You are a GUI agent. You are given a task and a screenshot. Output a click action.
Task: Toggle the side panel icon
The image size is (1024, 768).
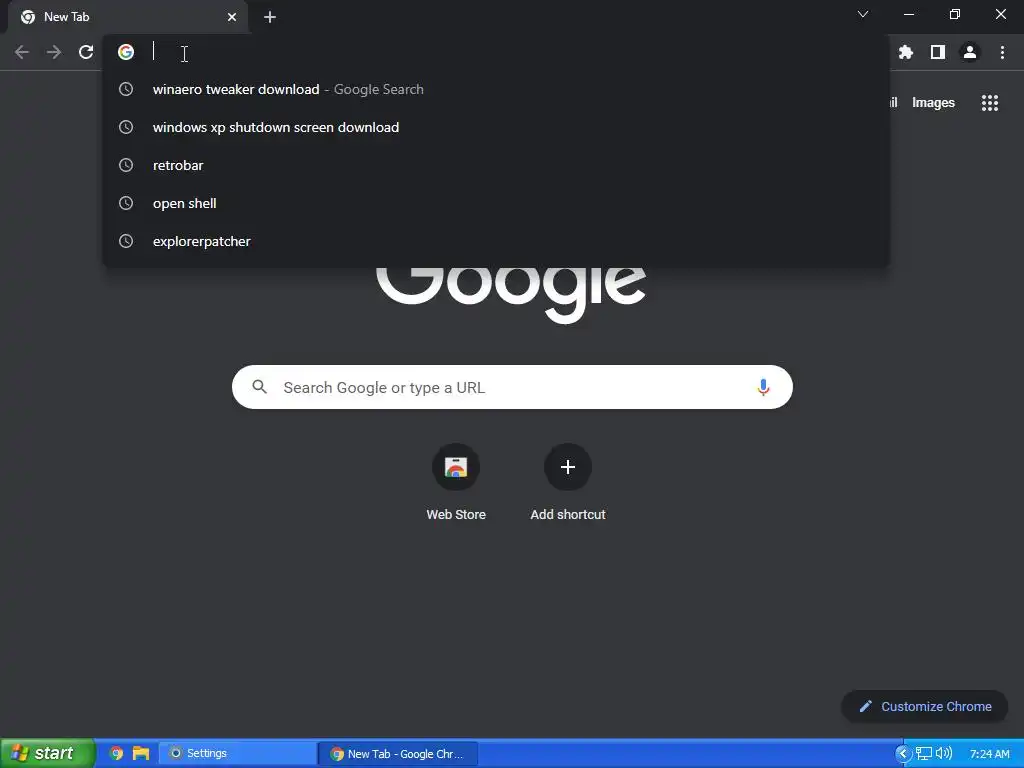[x=938, y=52]
